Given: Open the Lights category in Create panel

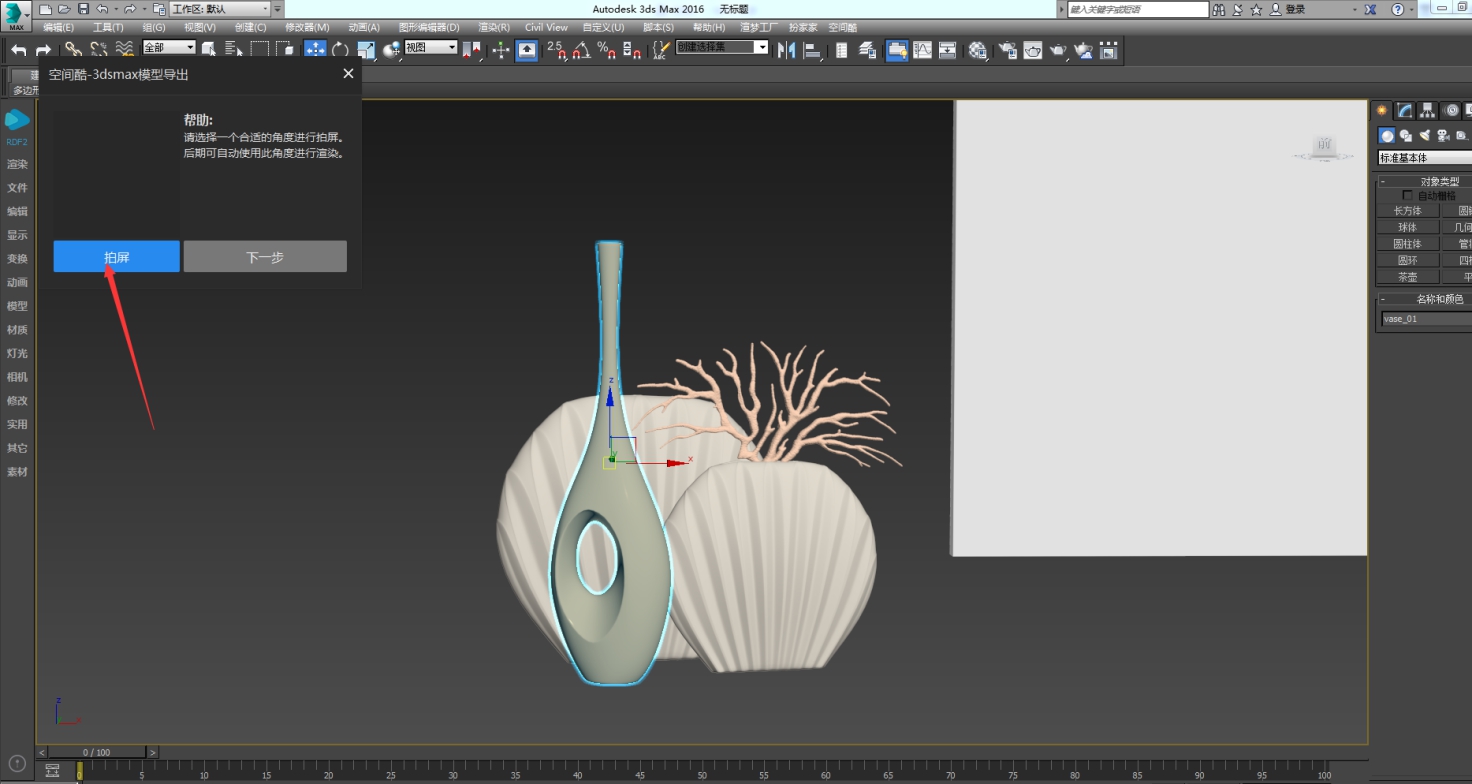Looking at the screenshot, I should point(1424,135).
